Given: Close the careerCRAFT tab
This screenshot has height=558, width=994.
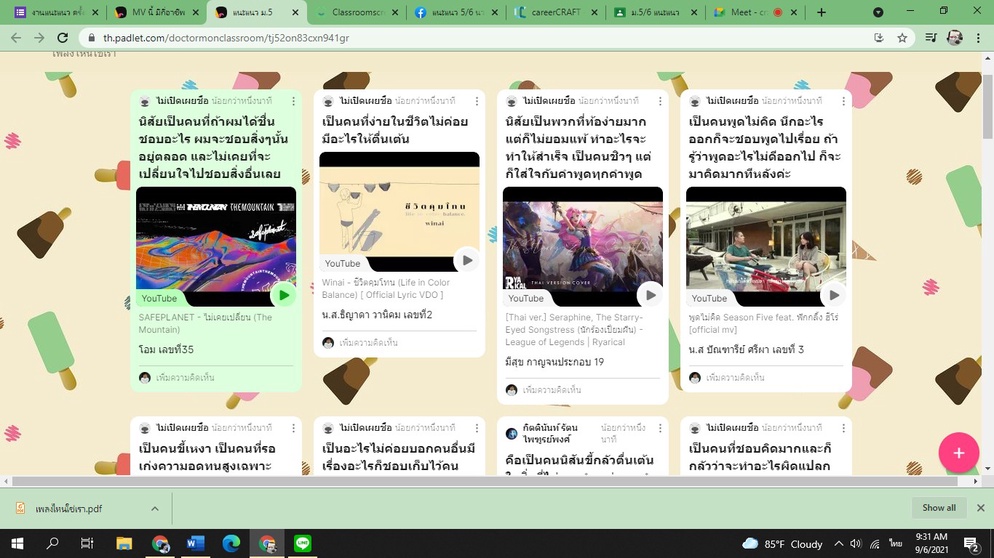Looking at the screenshot, I should (595, 12).
